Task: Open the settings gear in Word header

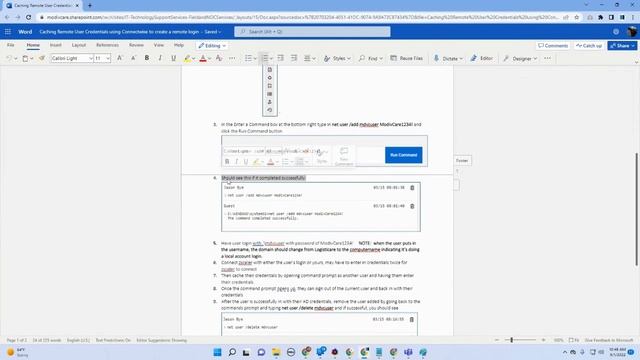Action: tap(616, 31)
